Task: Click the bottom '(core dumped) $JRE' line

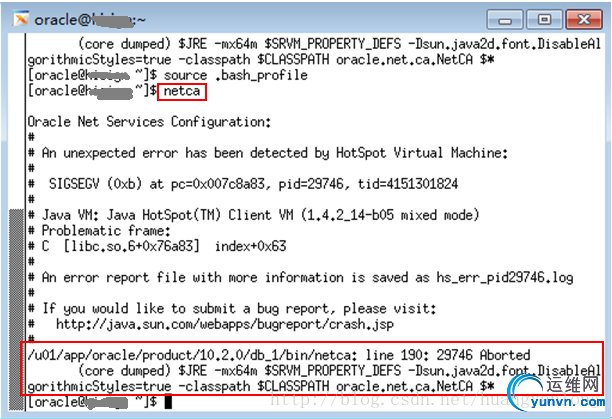Action: click(x=340, y=371)
